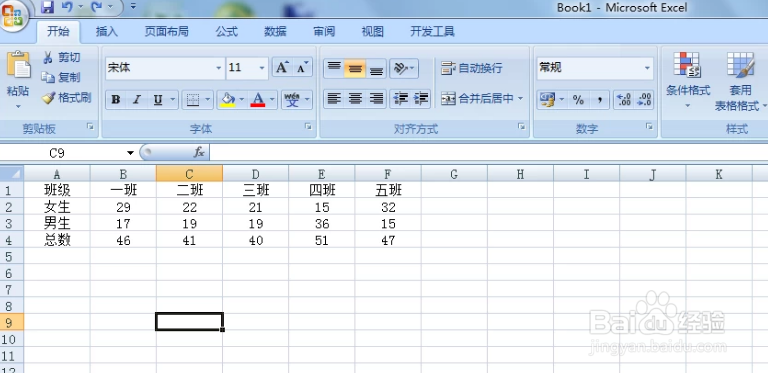Apply the yellow fill color bucket
The height and width of the screenshot is (373, 768).
coord(227,100)
